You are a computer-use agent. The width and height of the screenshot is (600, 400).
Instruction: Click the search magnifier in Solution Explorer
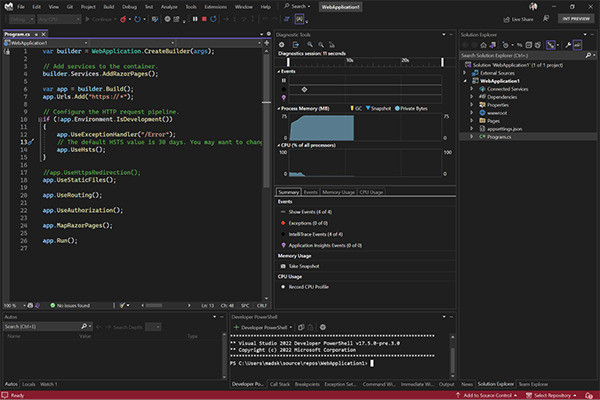(x=590, y=56)
